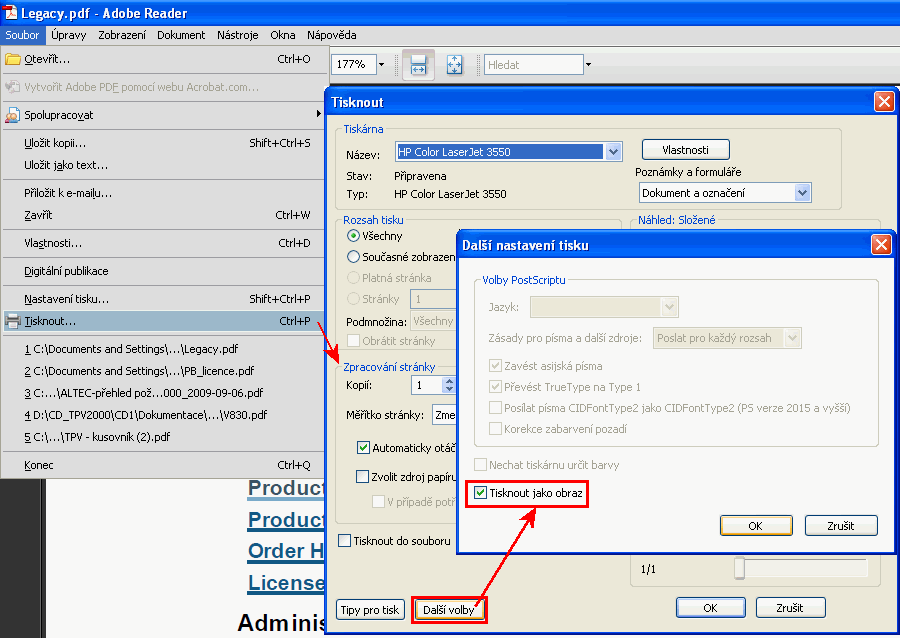
Task: Open the printer Název dropdown
Action: (x=613, y=152)
